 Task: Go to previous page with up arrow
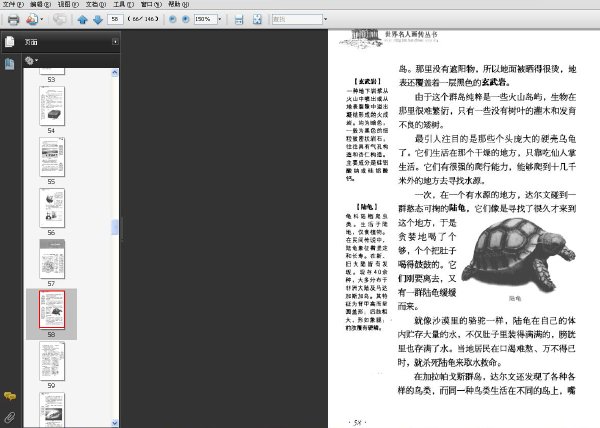pyautogui.click(x=82, y=19)
